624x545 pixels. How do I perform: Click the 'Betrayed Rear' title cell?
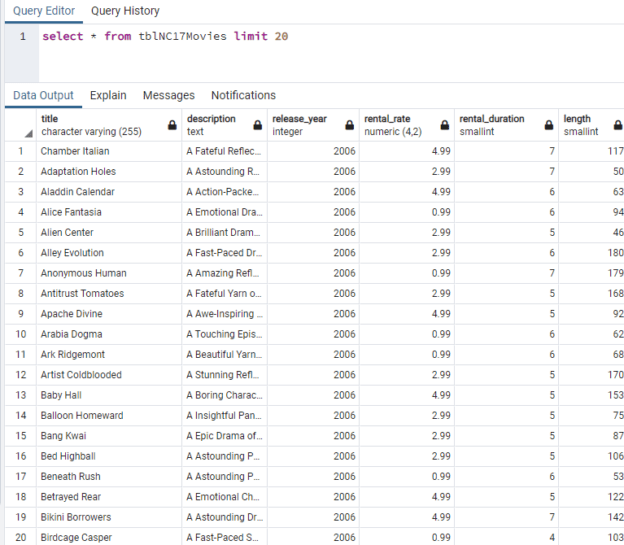(x=109, y=497)
